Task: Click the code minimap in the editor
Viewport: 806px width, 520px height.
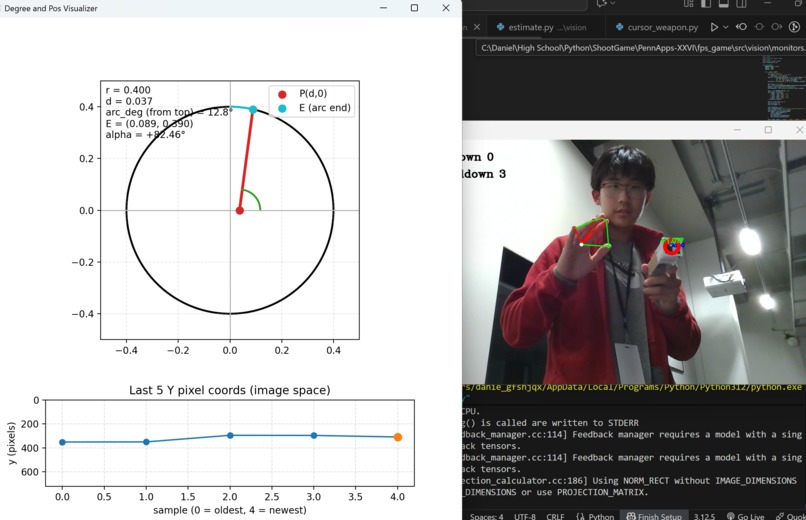Action: click(783, 87)
